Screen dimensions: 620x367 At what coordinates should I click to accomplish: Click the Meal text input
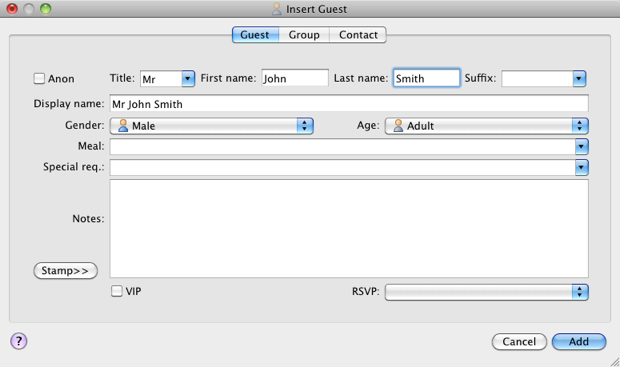[x=342, y=146]
